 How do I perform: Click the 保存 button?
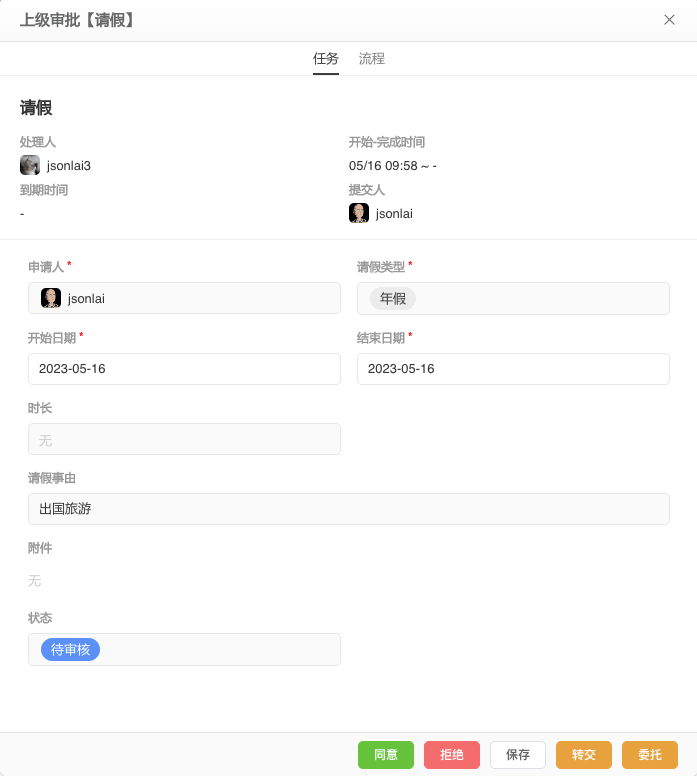[x=518, y=755]
